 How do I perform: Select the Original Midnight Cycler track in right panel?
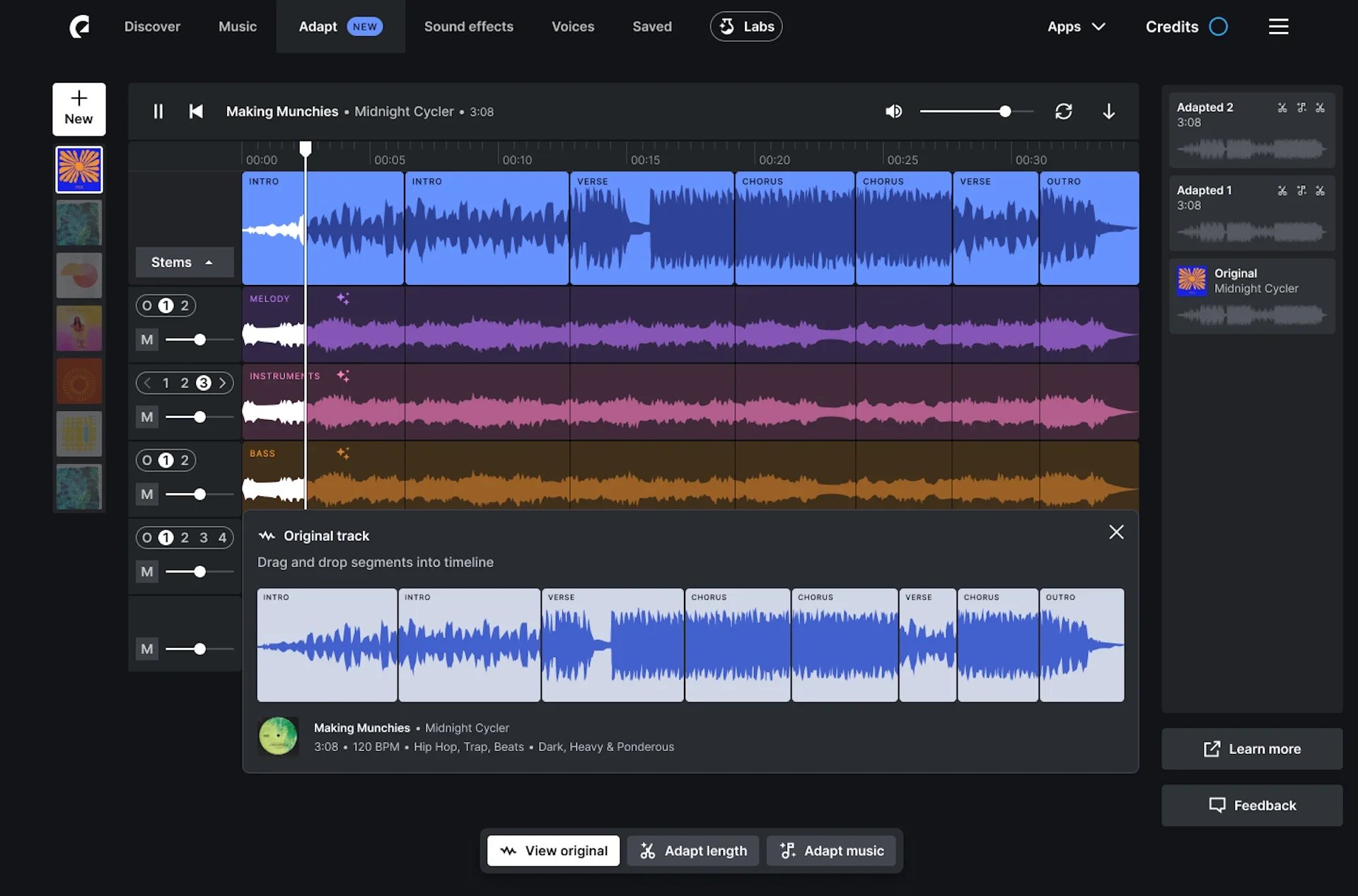point(1252,296)
